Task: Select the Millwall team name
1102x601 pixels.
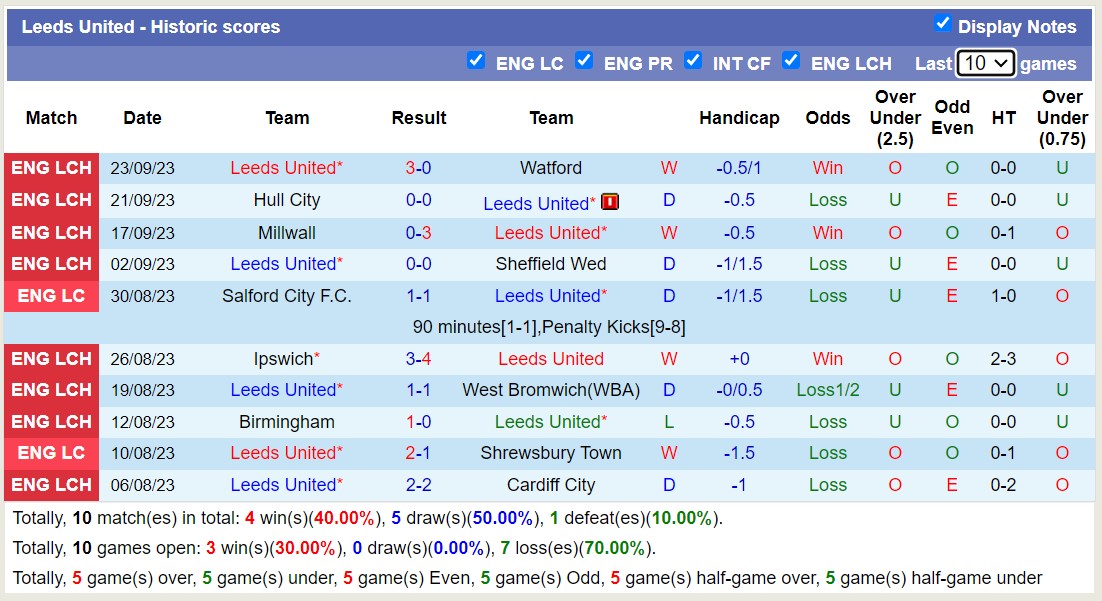Action: (287, 232)
